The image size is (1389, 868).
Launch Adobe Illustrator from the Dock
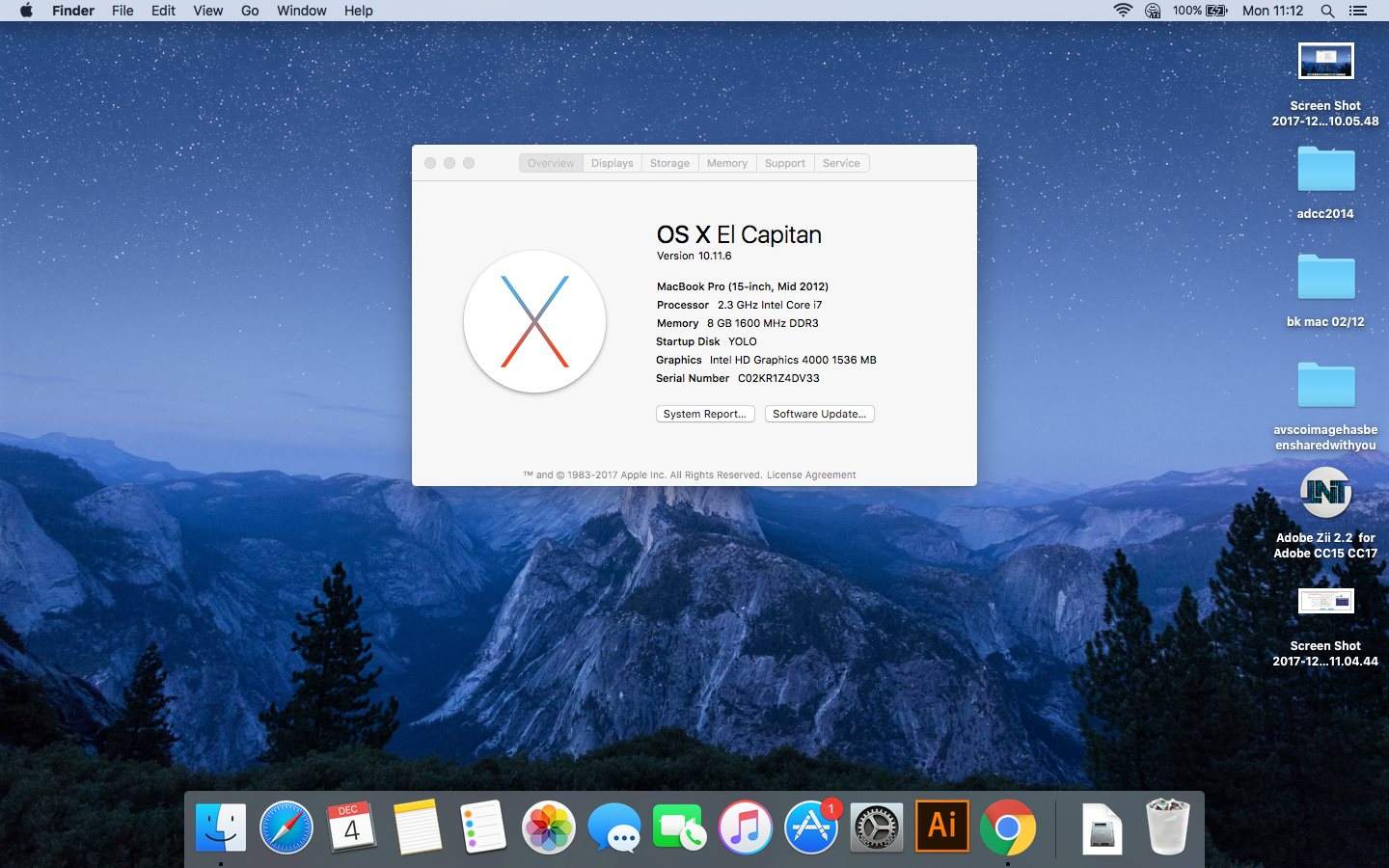tap(942, 827)
